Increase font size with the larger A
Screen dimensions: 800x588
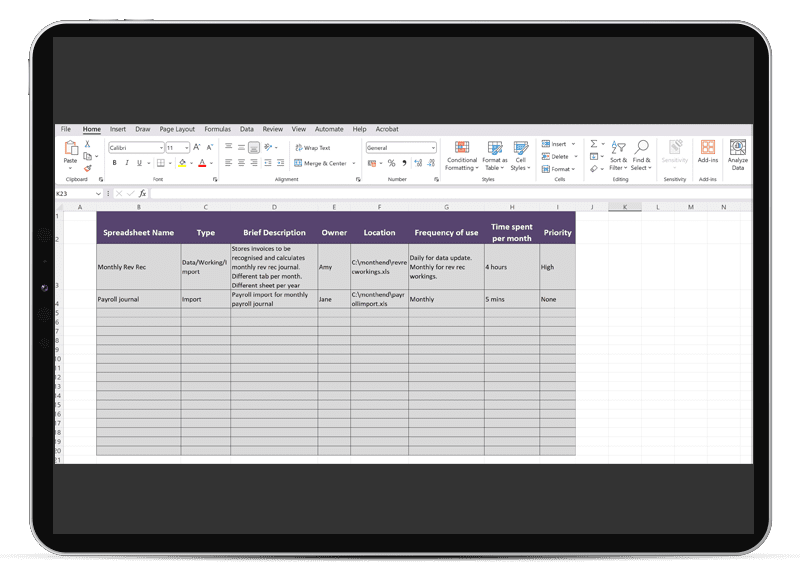(x=197, y=148)
